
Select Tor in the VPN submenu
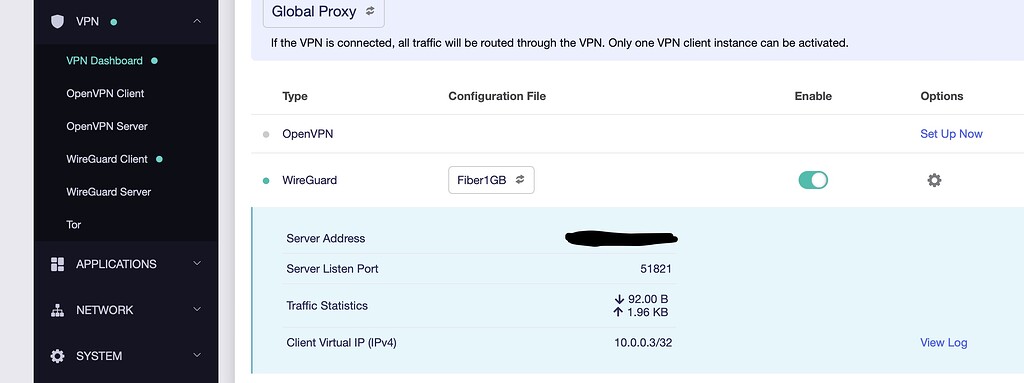pos(74,225)
